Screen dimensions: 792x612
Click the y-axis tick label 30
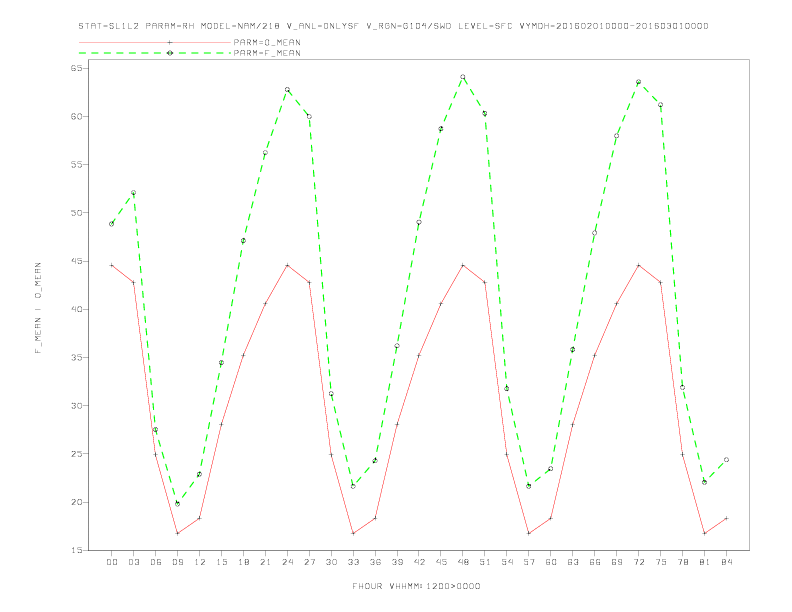point(76,406)
